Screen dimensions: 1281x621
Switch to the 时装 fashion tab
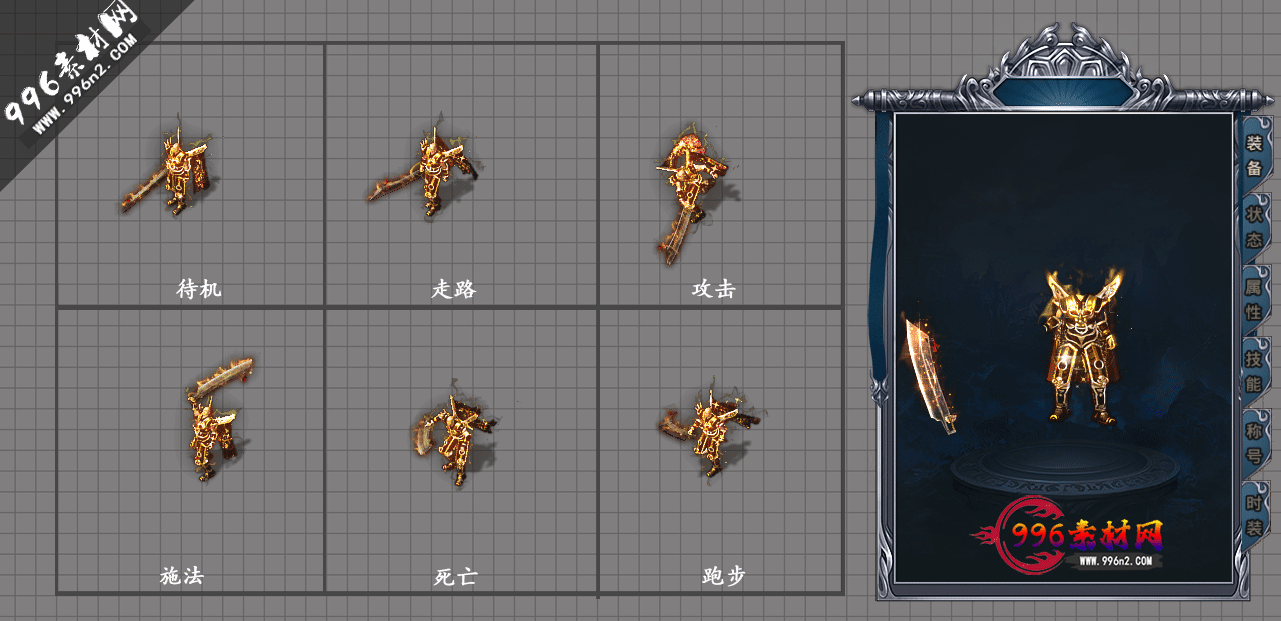(1254, 515)
